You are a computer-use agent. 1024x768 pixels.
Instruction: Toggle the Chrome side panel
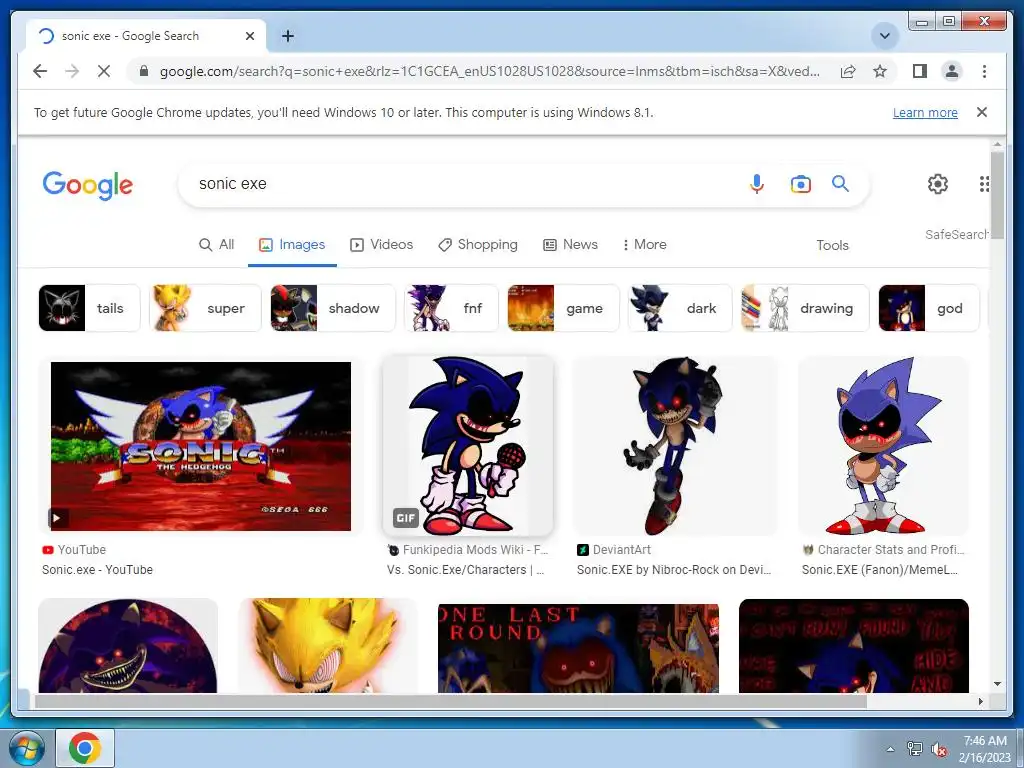pyautogui.click(x=920, y=71)
